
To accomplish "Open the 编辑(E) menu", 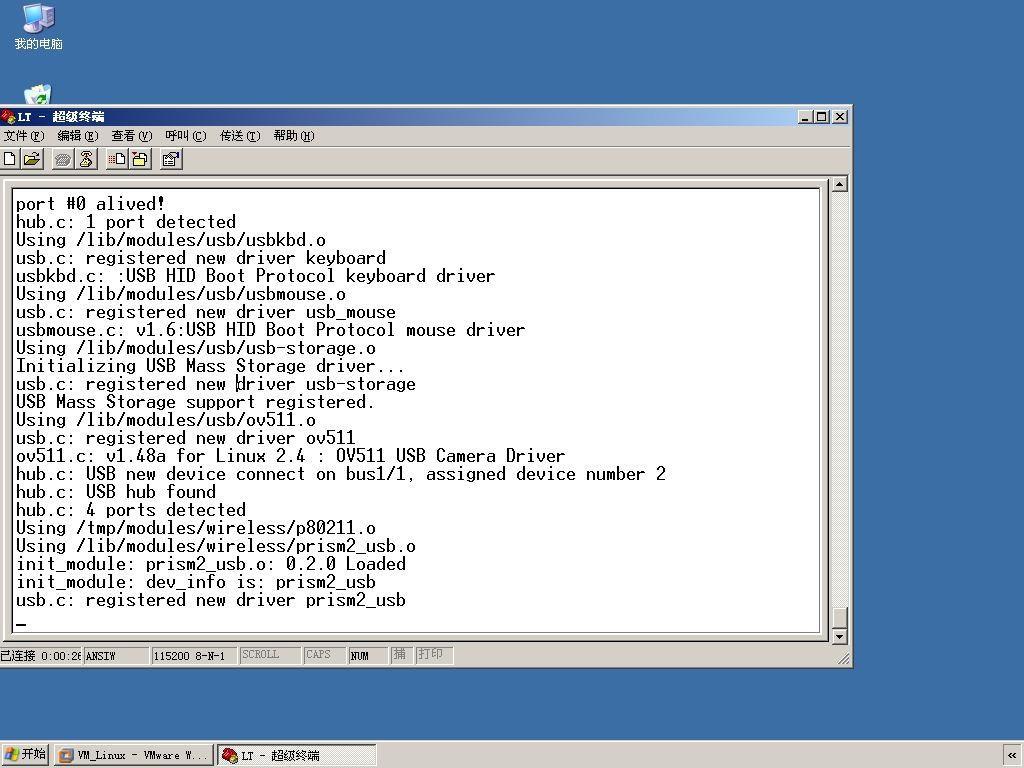I will tap(78, 136).
